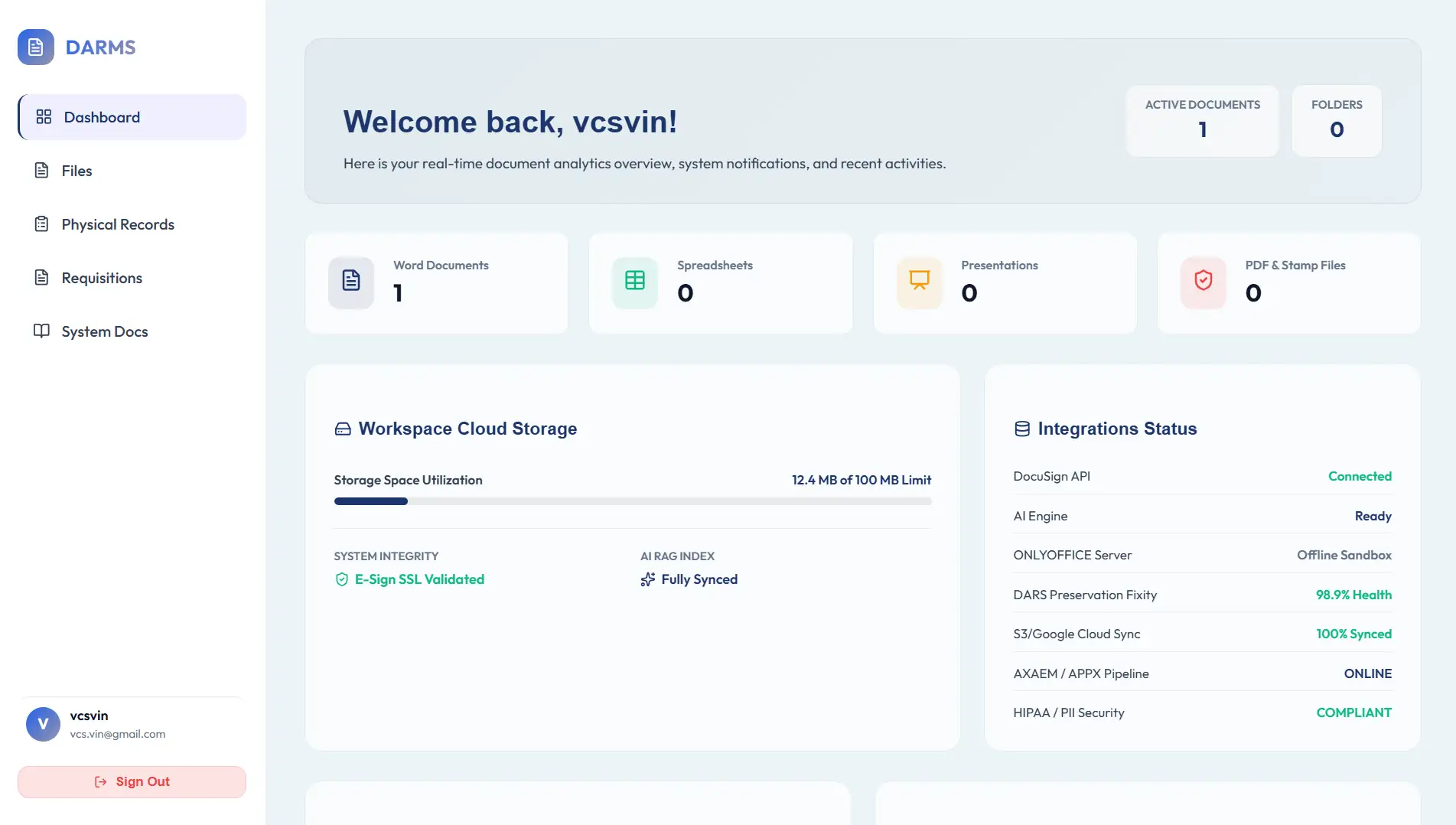Click the Integrations Status database icon
This screenshot has width=1456, height=825.
[x=1022, y=429]
